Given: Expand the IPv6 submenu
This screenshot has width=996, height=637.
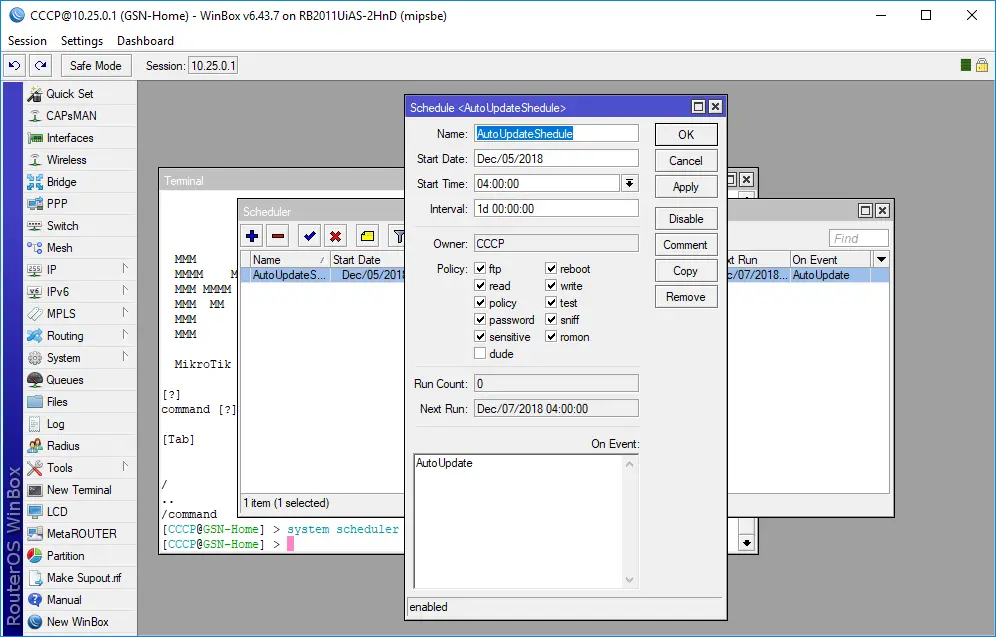Looking at the screenshot, I should (125, 292).
